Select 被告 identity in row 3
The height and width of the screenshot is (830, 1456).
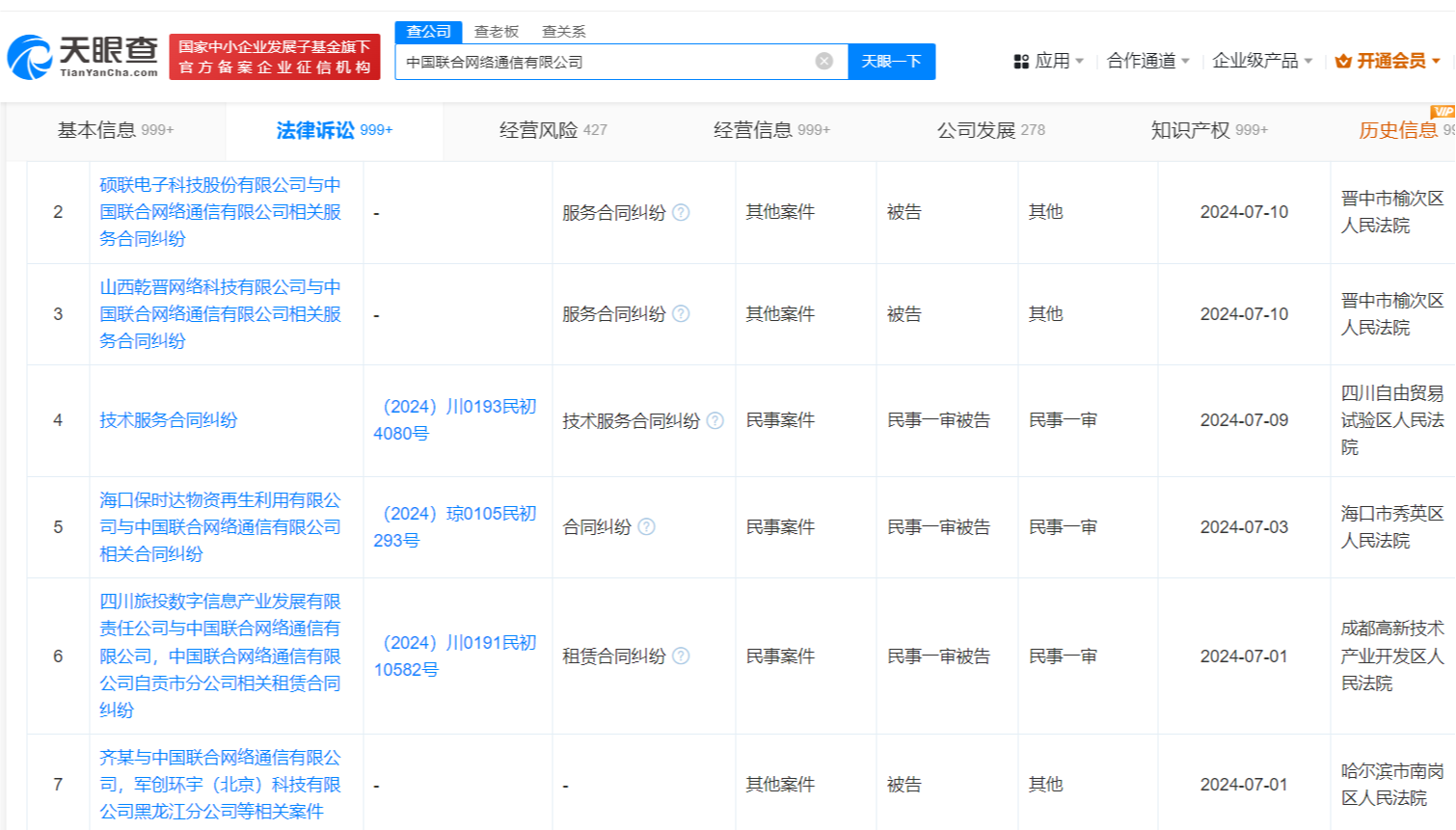click(x=904, y=314)
